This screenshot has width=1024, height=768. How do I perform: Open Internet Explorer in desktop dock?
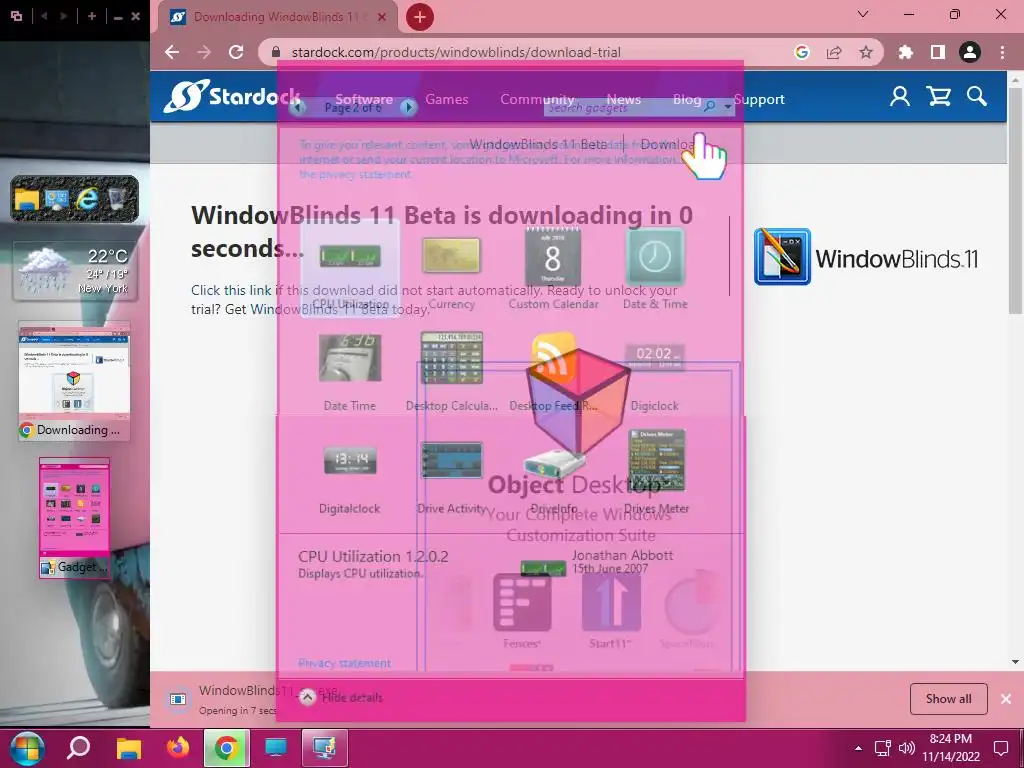click(x=87, y=199)
